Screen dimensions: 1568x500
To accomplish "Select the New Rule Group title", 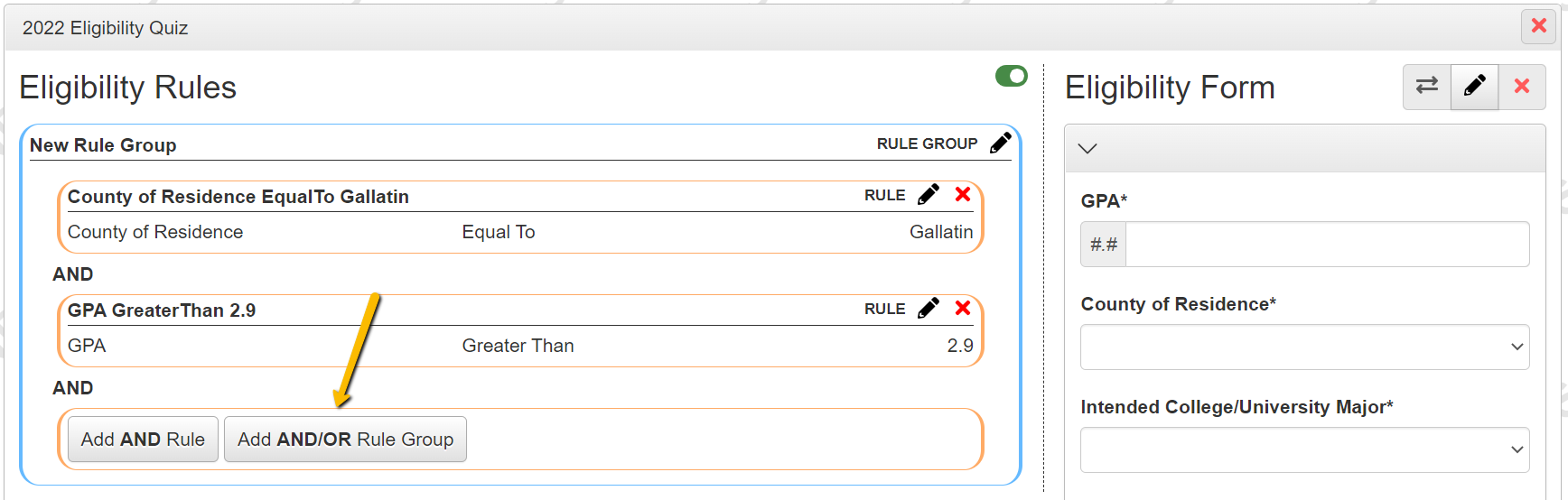I will (x=103, y=145).
